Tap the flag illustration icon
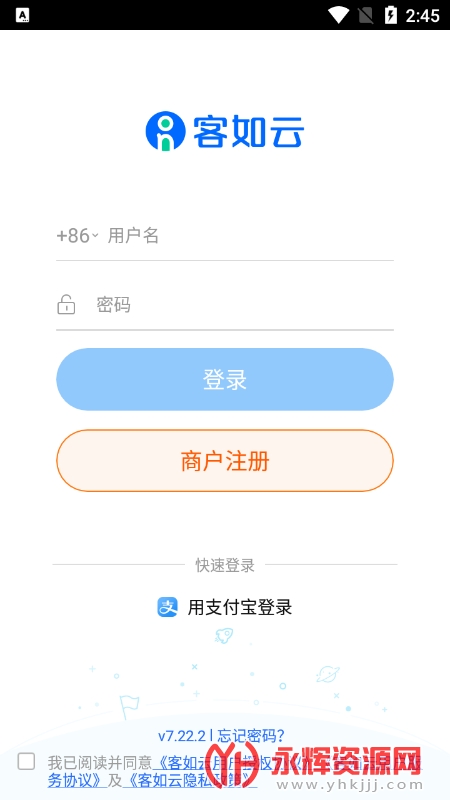The height and width of the screenshot is (800, 450). point(127,706)
